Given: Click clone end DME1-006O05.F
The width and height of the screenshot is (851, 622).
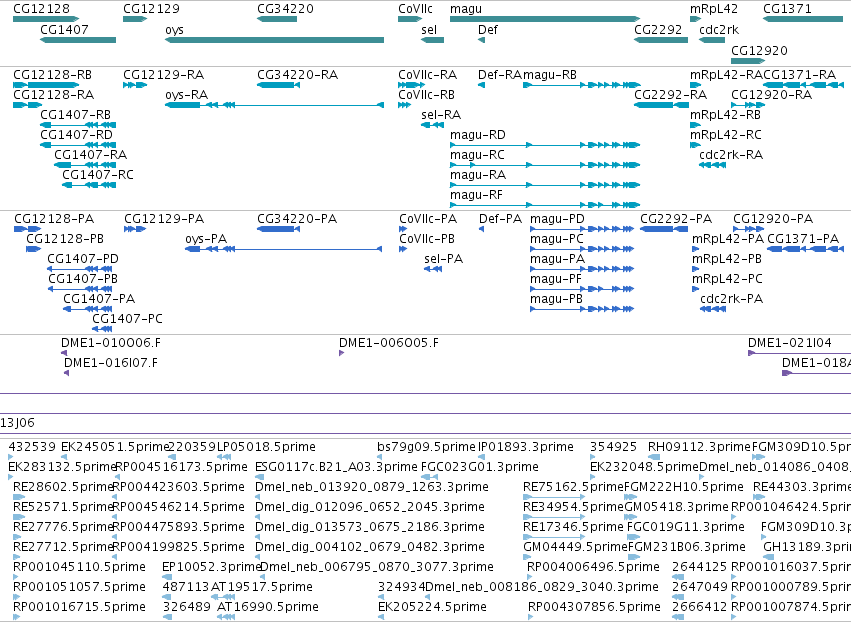Looking at the screenshot, I should point(389,343).
